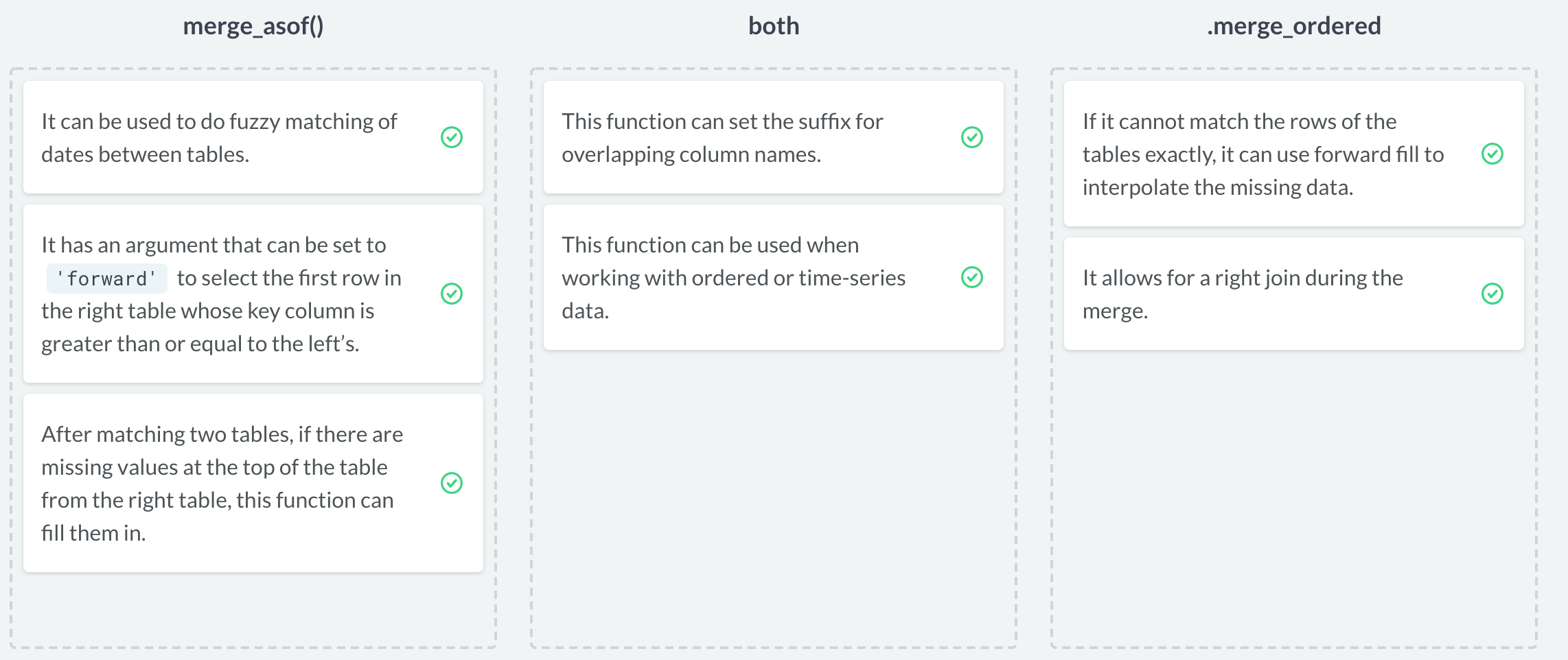The height and width of the screenshot is (660, 1568).
Task: Click checkmark next to right join card
Action: point(1492,294)
